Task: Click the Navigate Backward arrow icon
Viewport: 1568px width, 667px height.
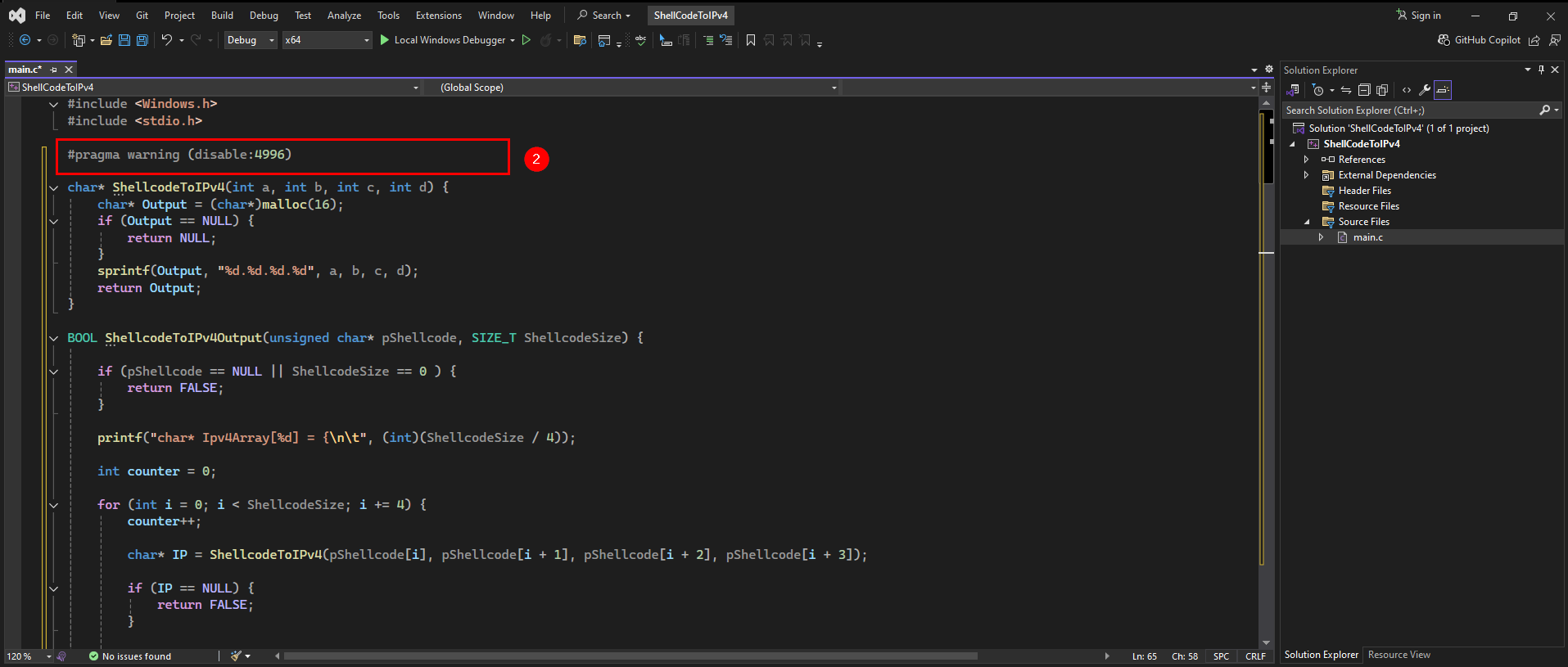Action: 25,40
